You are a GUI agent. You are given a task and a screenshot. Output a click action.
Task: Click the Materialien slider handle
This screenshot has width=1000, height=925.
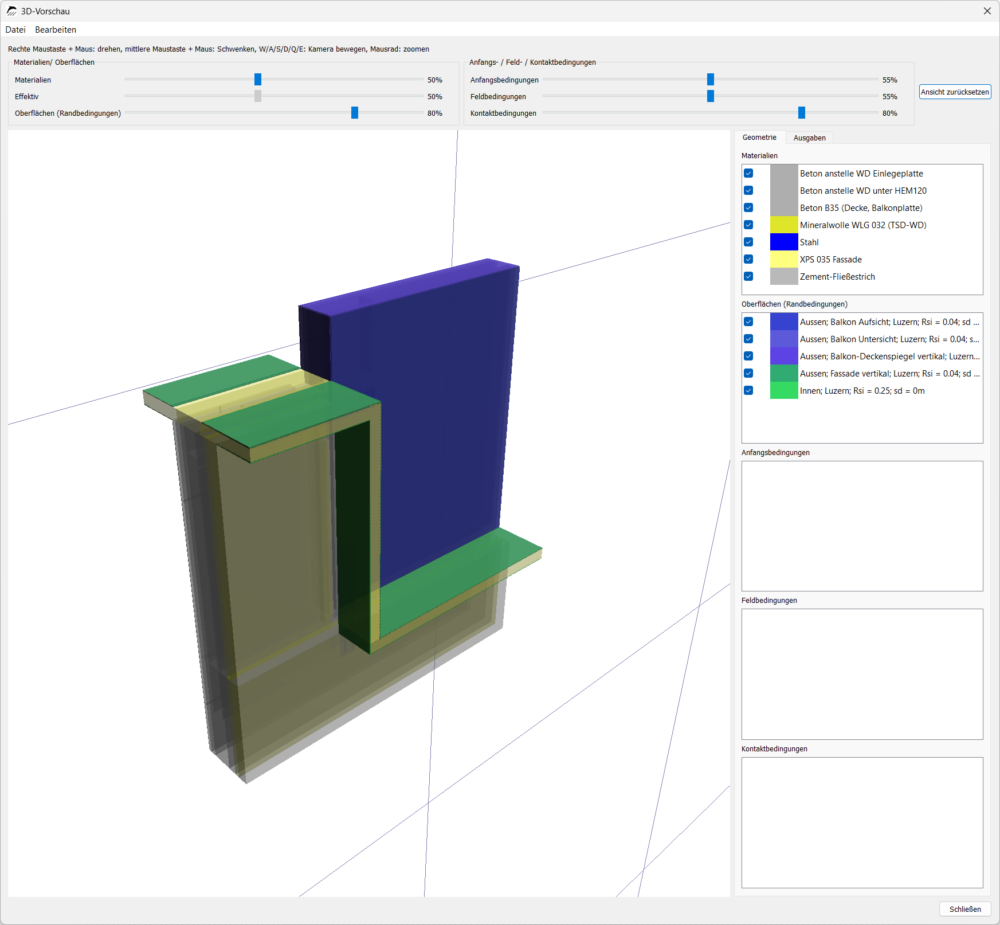(258, 79)
